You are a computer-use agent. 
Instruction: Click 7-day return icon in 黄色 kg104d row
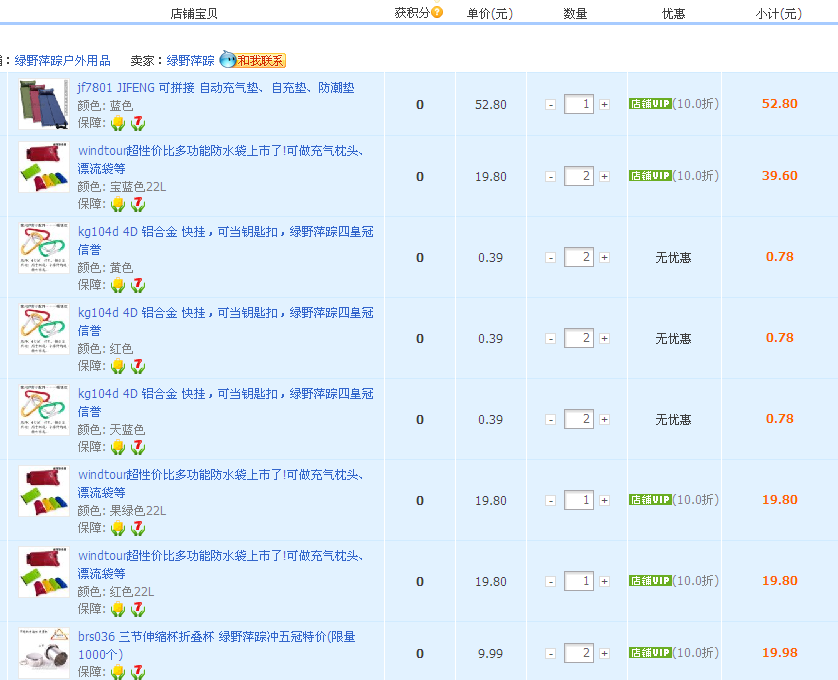pos(138,285)
